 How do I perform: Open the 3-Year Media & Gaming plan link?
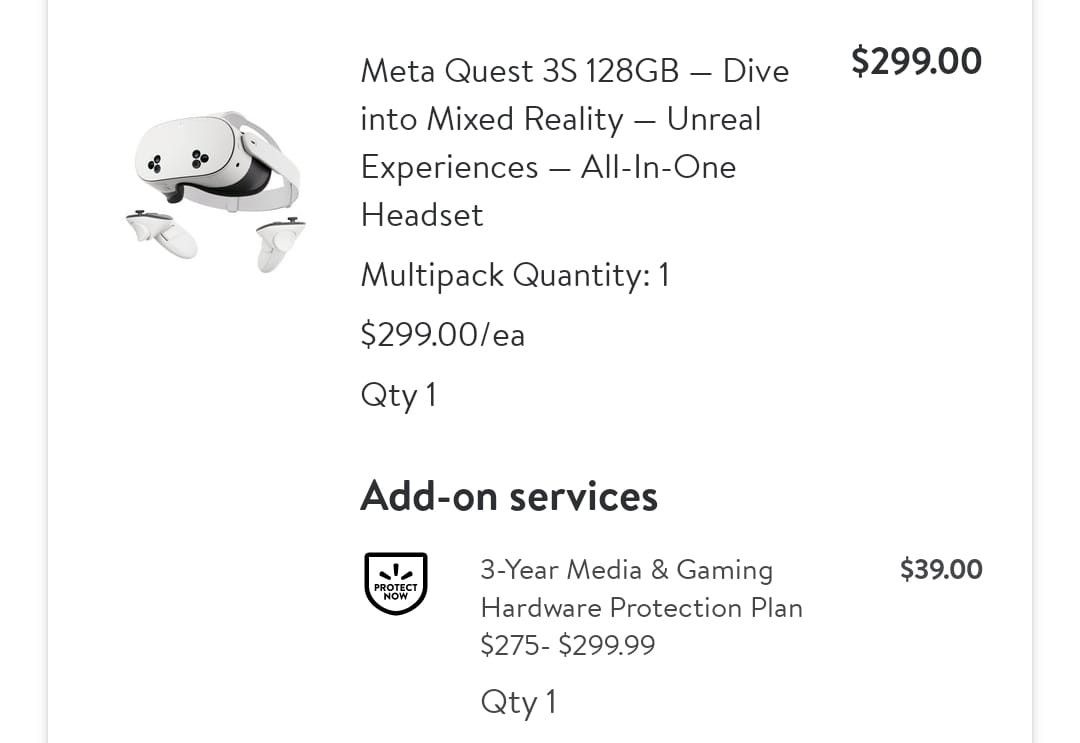point(626,570)
